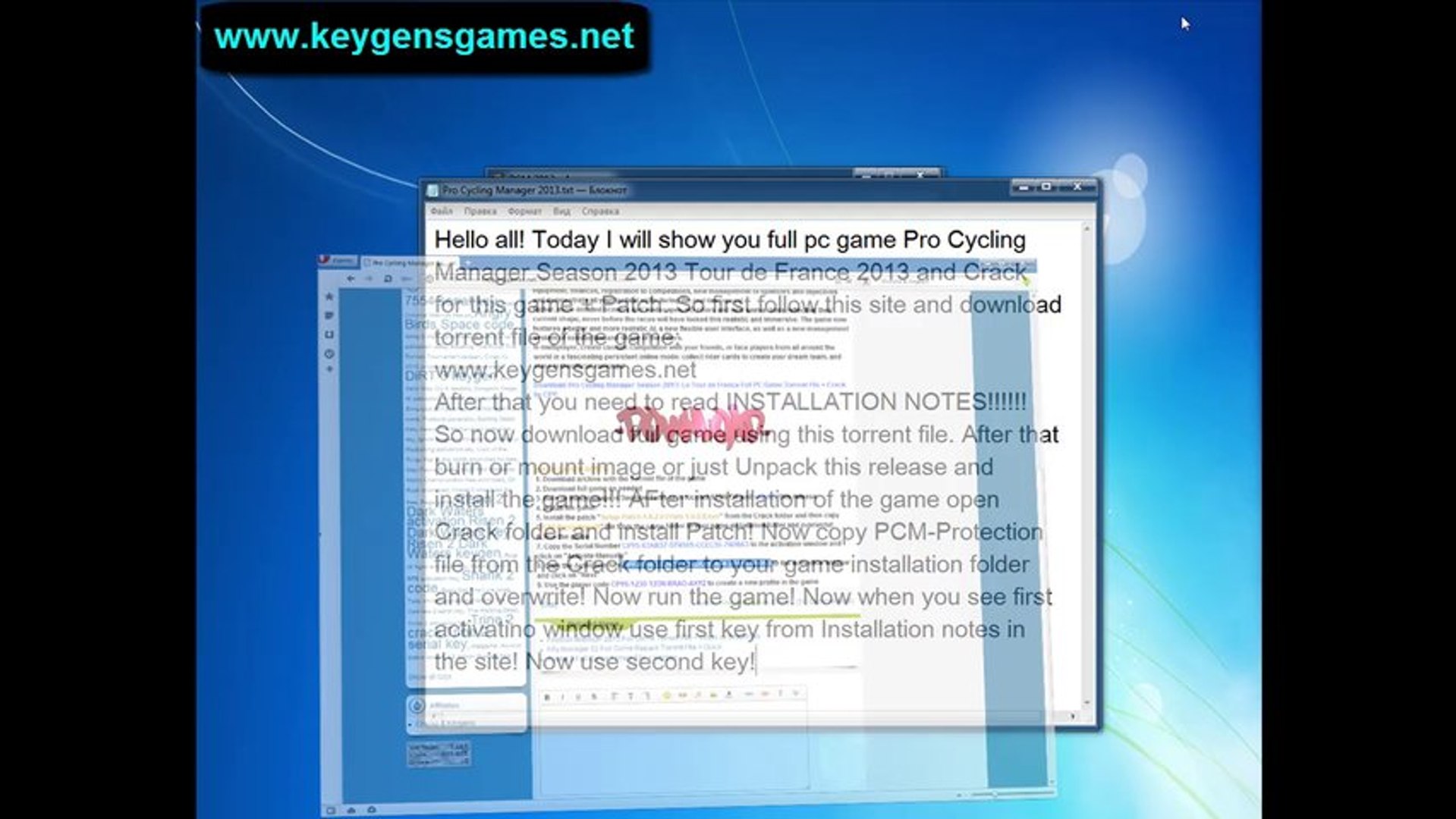Image resolution: width=1456 pixels, height=819 pixels.
Task: Click the Notepad vertical scrollbar up arrow
Action: [1086, 228]
